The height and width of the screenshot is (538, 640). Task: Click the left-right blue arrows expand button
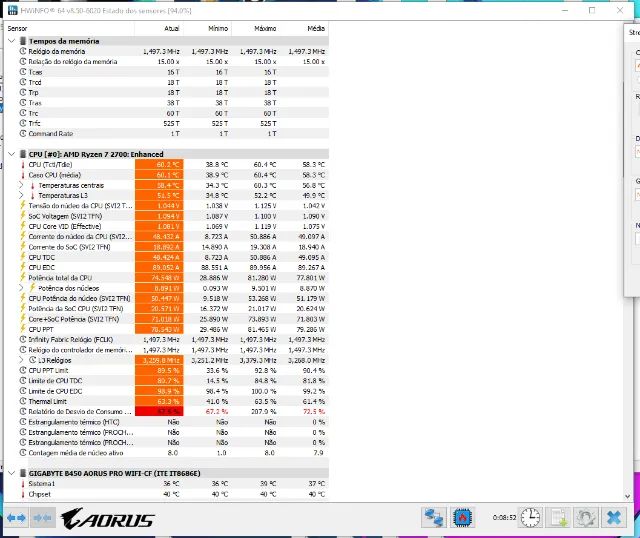tap(16, 518)
